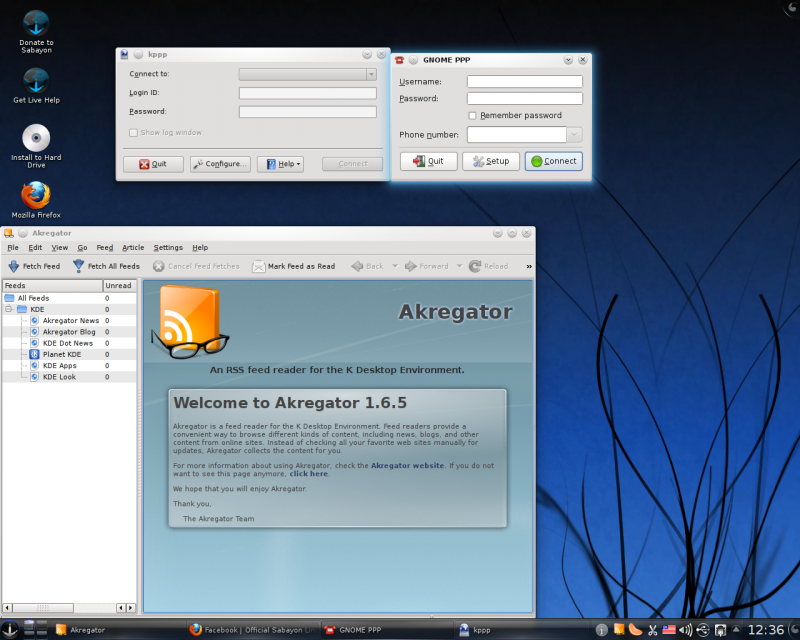This screenshot has height=640, width=800.
Task: Click the Fetch Feed toolbar icon
Action: [15, 266]
